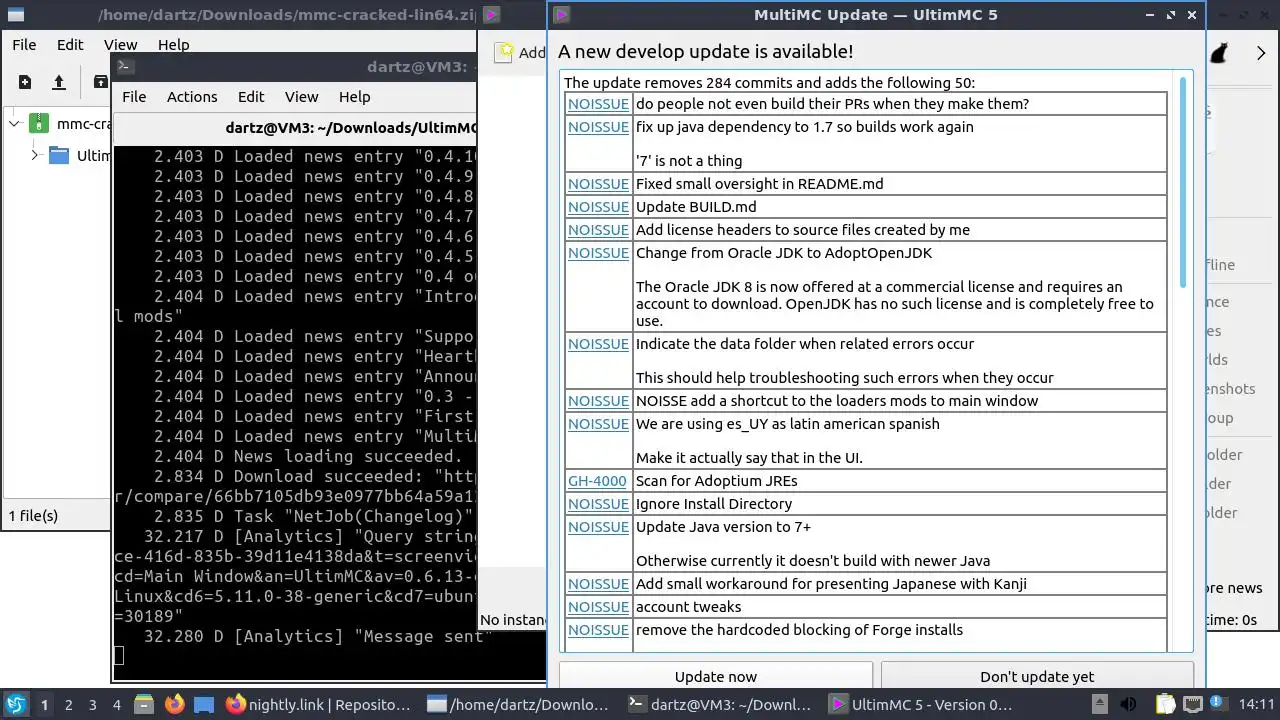Open the GH-4000 link for Adoptium JREs
Image resolution: width=1280 pixels, height=720 pixels.
tap(597, 481)
